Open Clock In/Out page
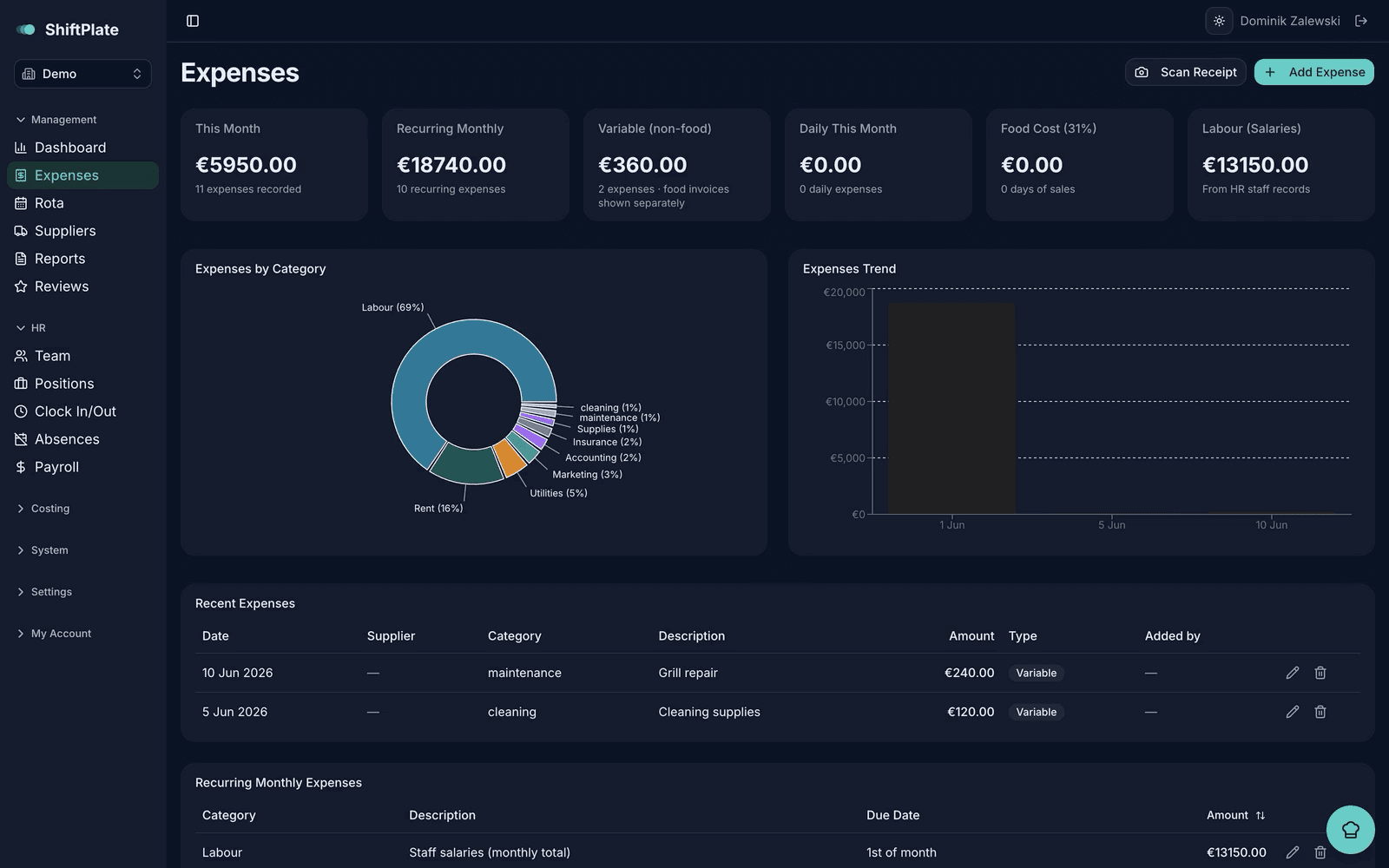The width and height of the screenshot is (1389, 868). tap(82, 411)
